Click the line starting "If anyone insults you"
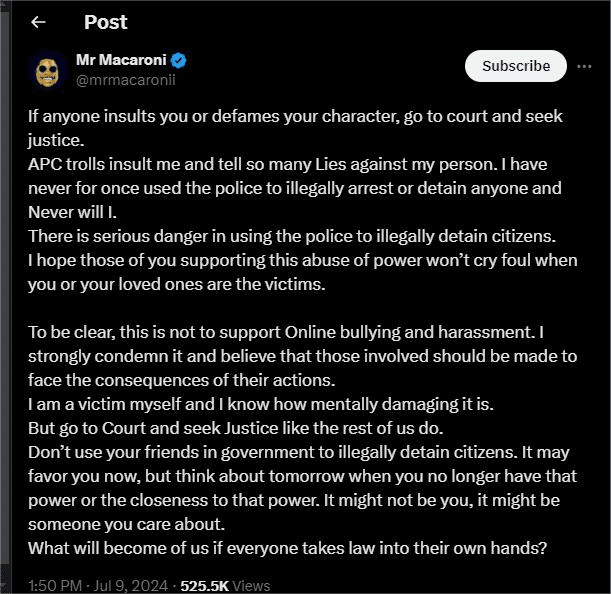 (295, 115)
